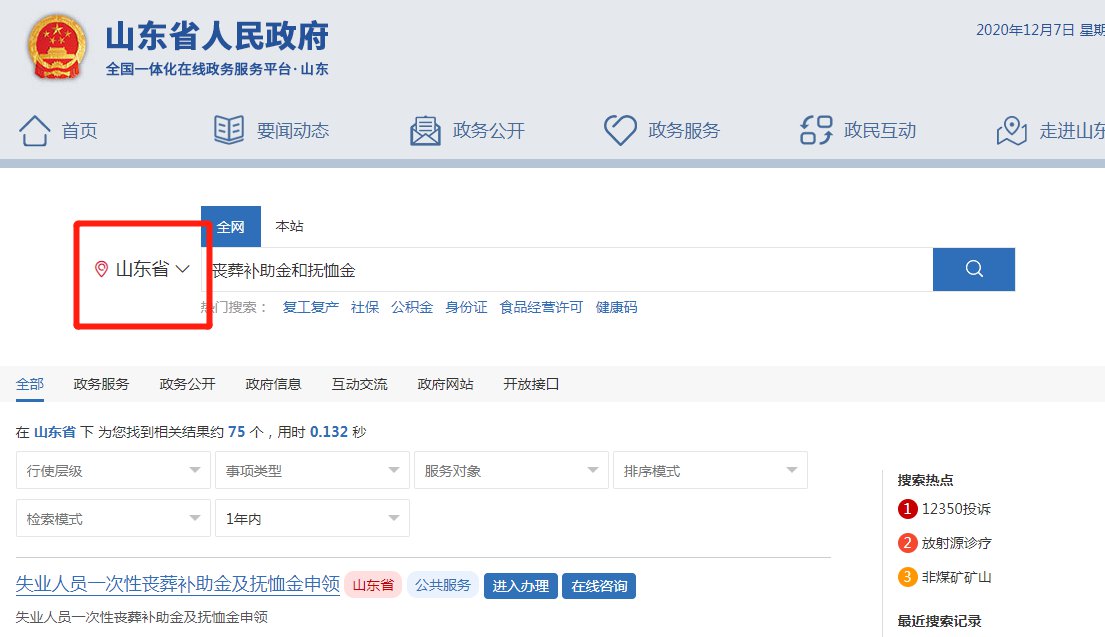Click the red 山东省 result tag
1105x637 pixels.
[373, 585]
